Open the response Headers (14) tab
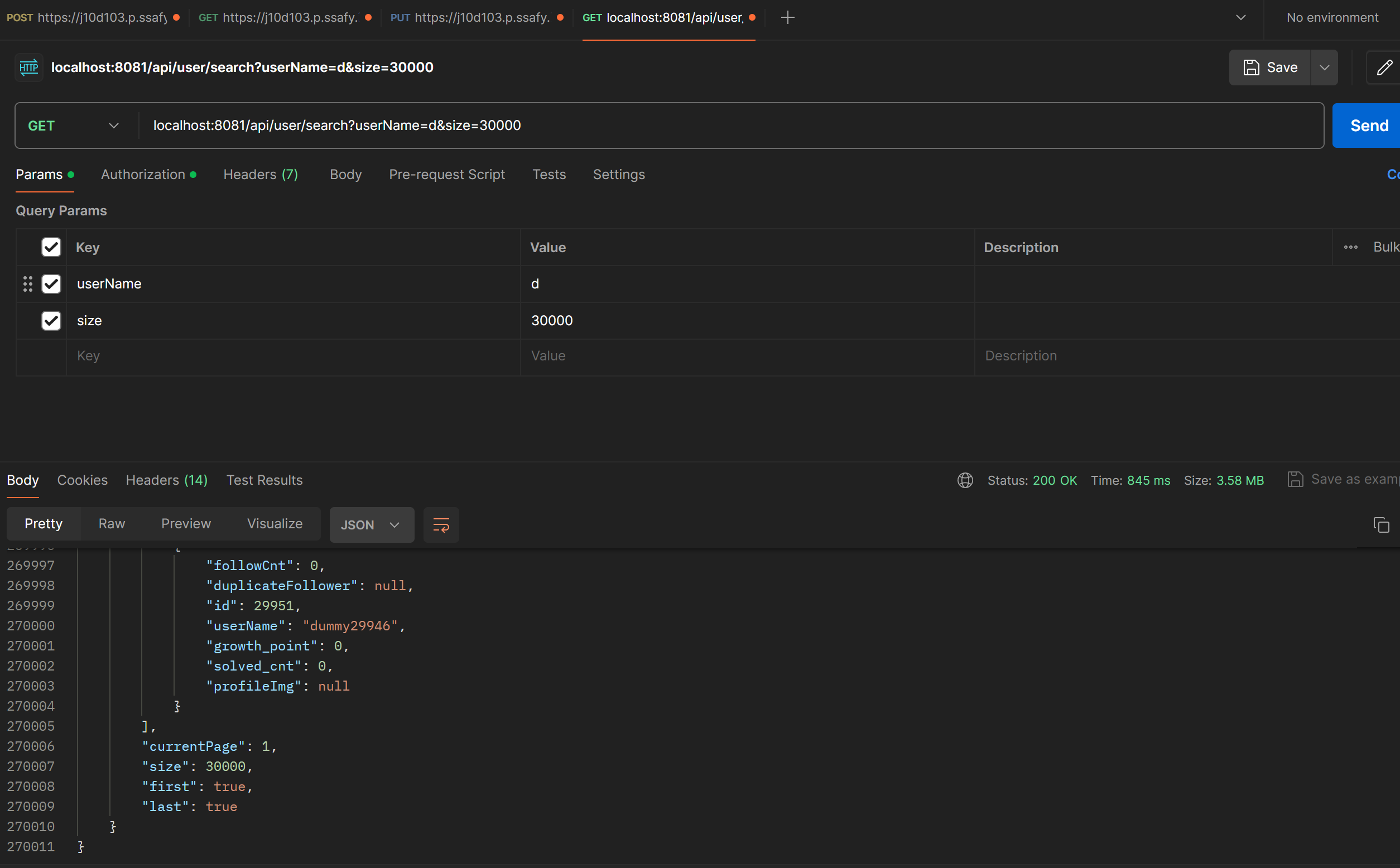 pos(166,480)
